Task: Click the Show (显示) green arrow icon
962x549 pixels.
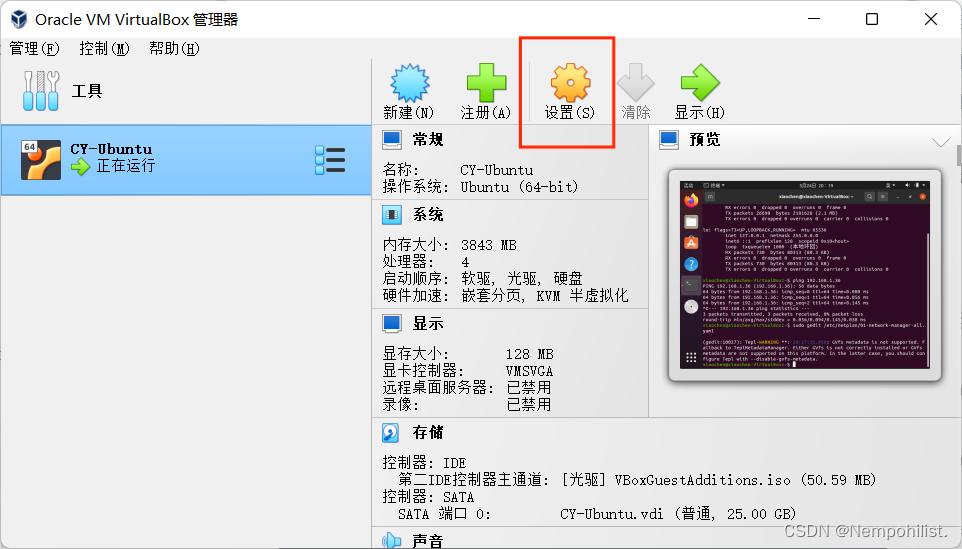Action: click(699, 83)
